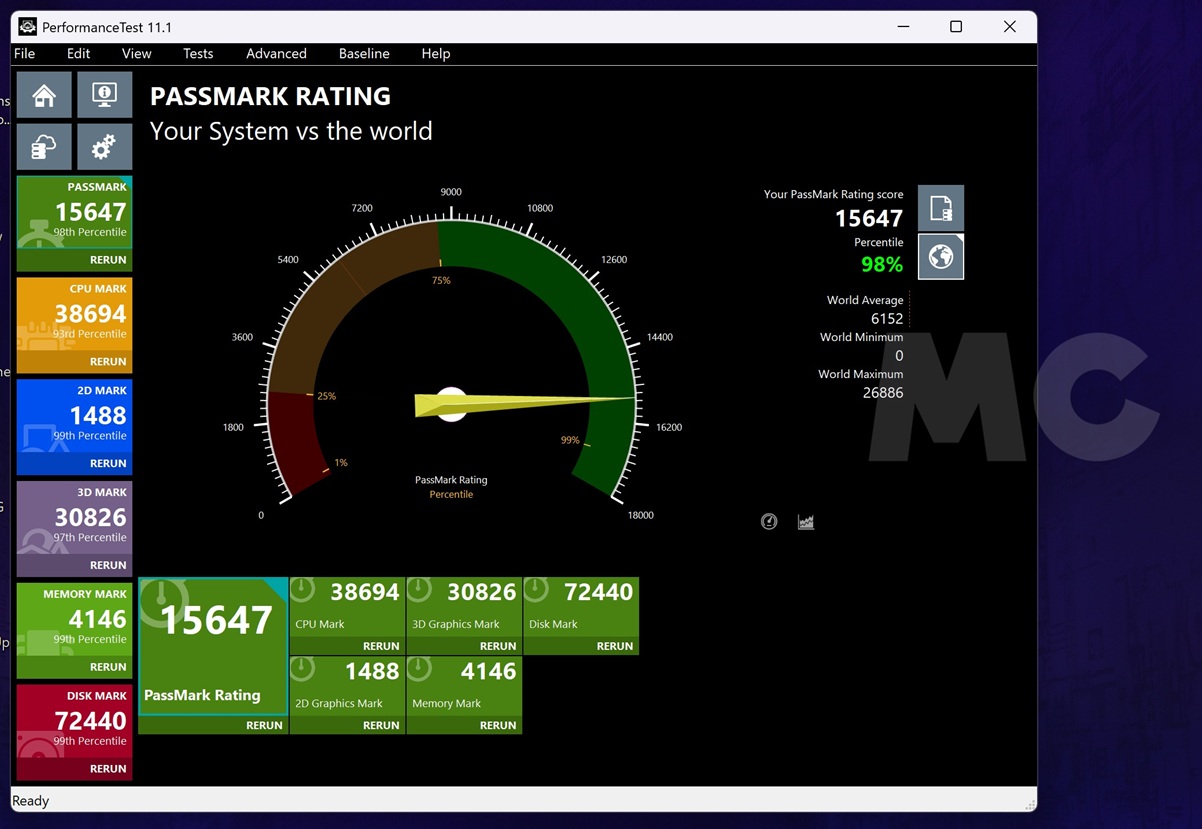Switch to the gauge view icon

coord(769,521)
